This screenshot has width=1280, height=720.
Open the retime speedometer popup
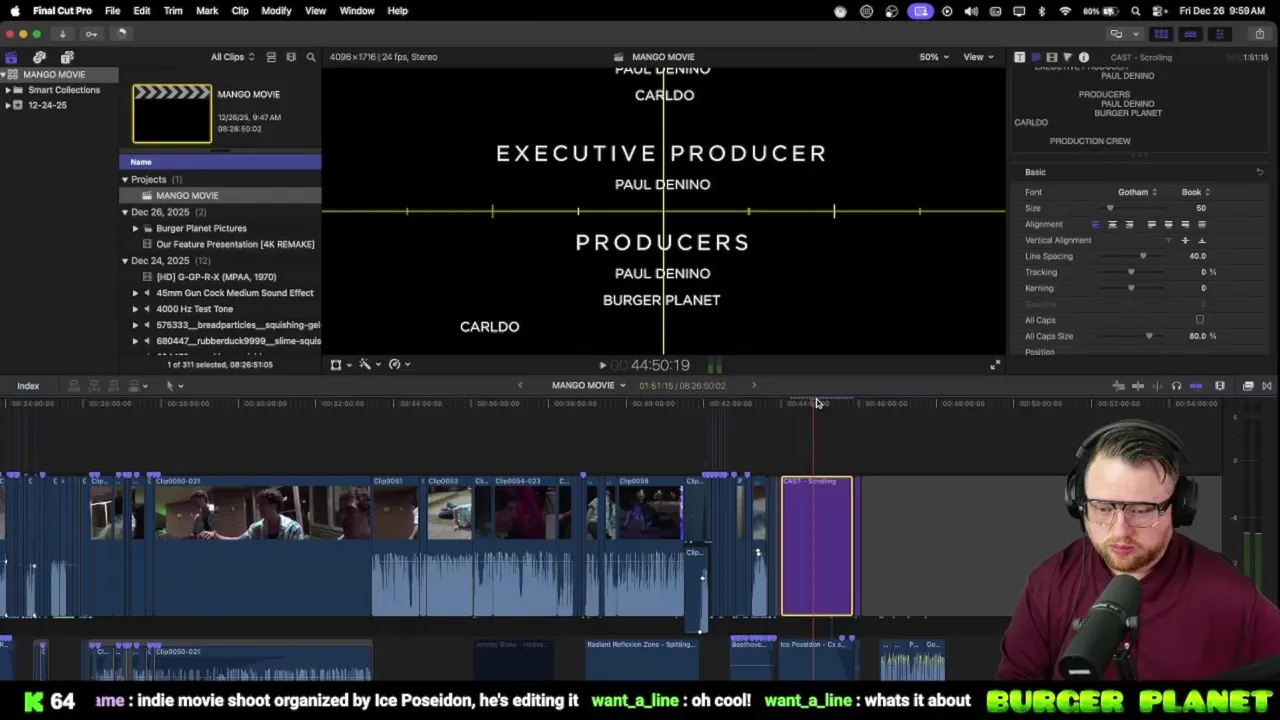point(398,365)
